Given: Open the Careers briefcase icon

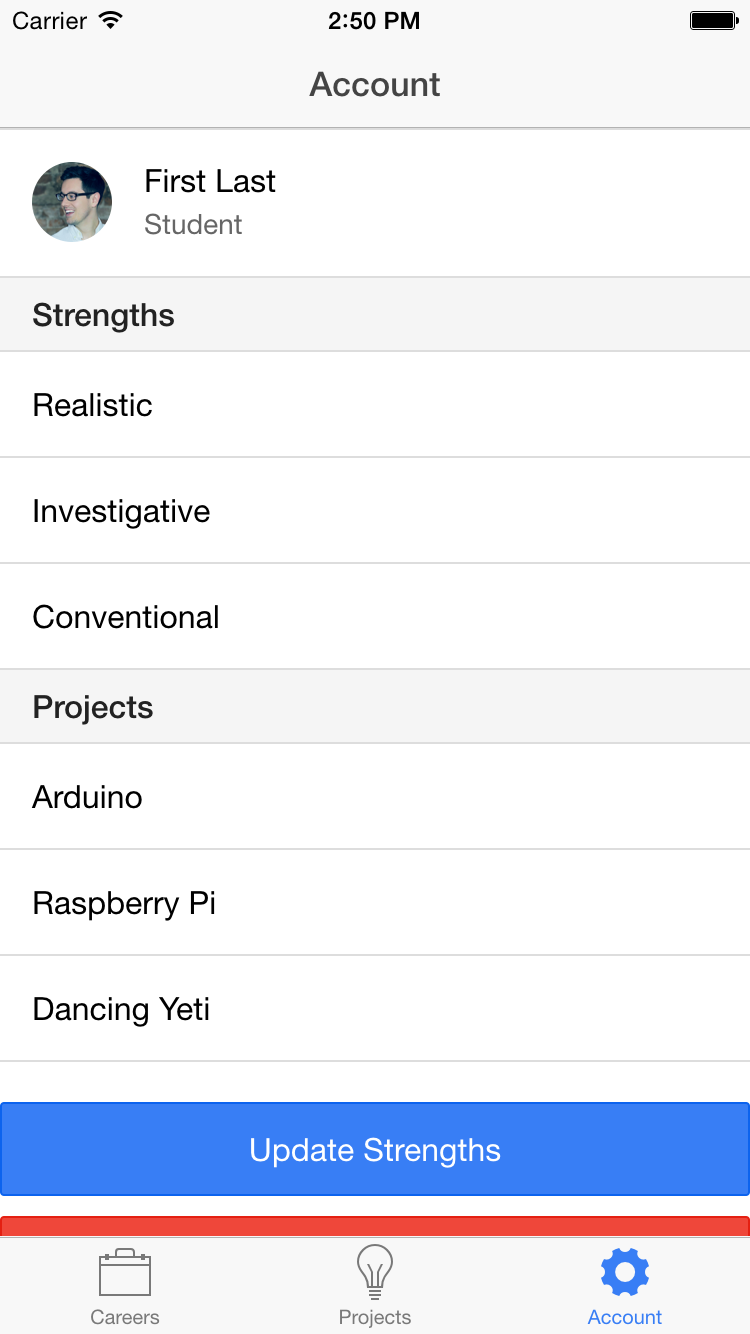Looking at the screenshot, I should (125, 1274).
